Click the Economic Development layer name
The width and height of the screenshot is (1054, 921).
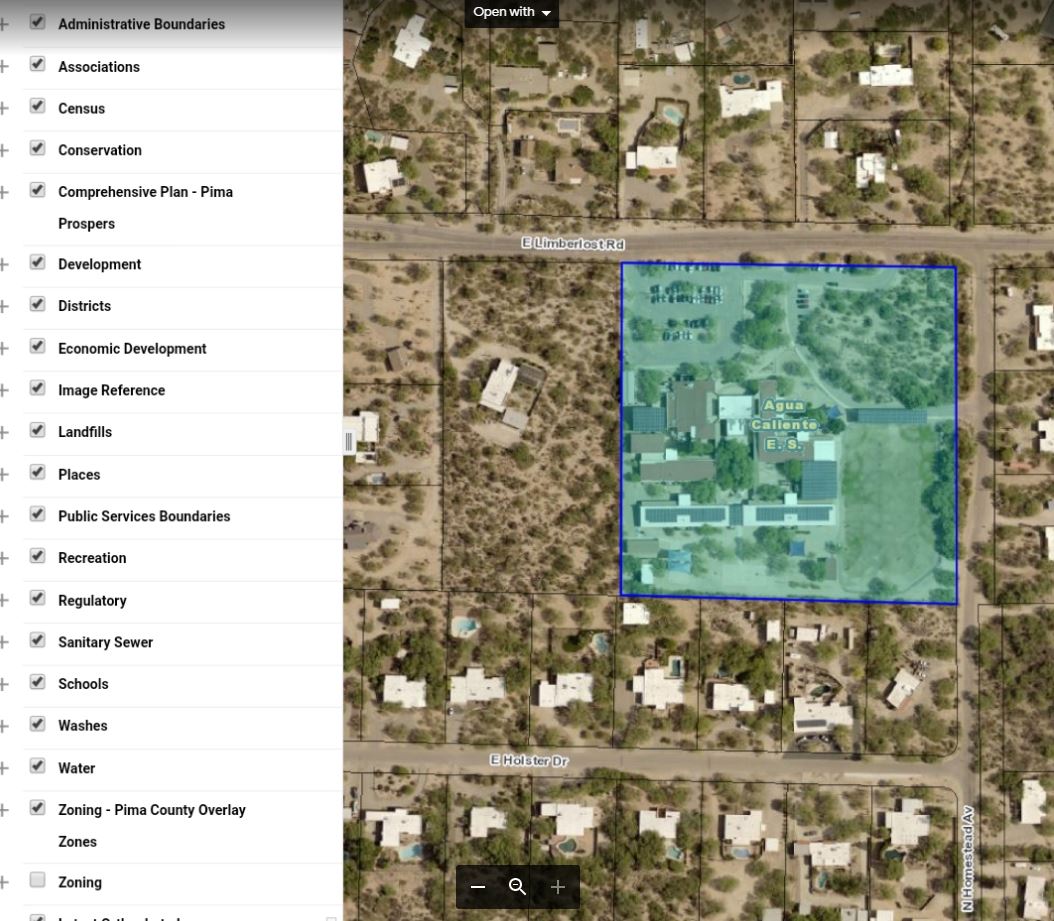[x=132, y=348]
